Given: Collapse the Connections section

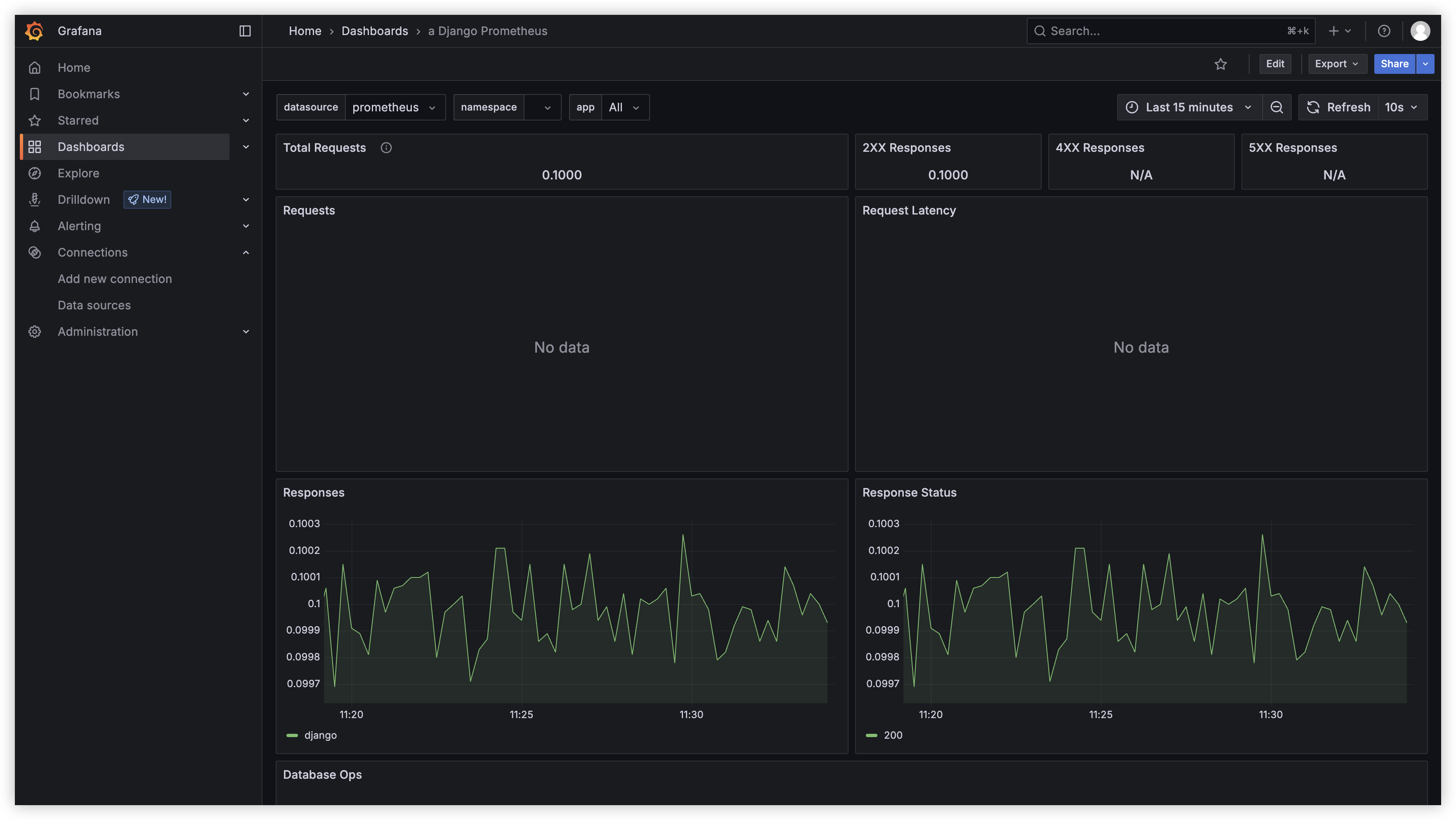Looking at the screenshot, I should click(x=246, y=252).
